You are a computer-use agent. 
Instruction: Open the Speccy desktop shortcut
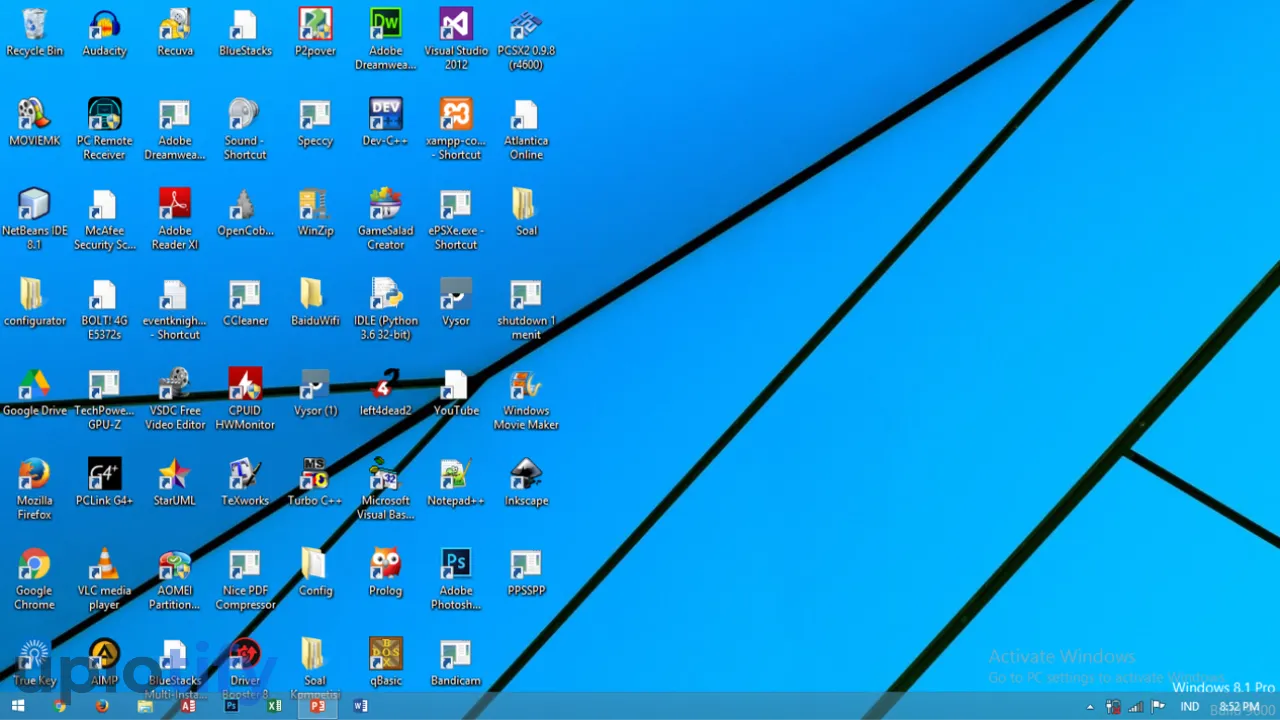pos(315,123)
